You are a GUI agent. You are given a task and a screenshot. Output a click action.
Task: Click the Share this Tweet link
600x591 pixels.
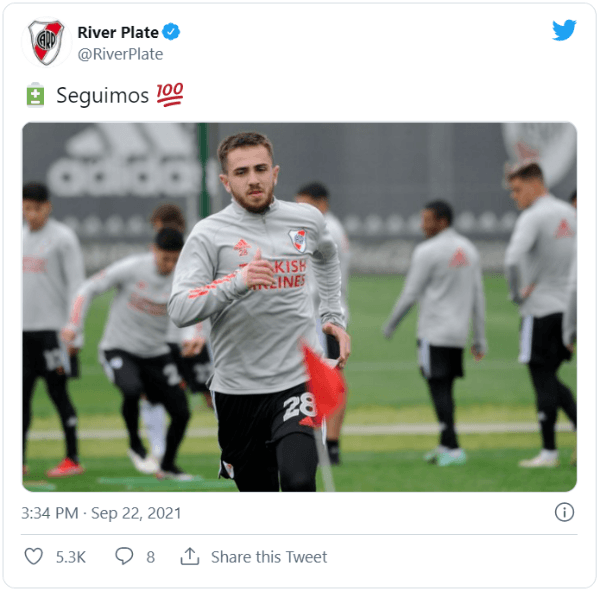click(x=269, y=557)
